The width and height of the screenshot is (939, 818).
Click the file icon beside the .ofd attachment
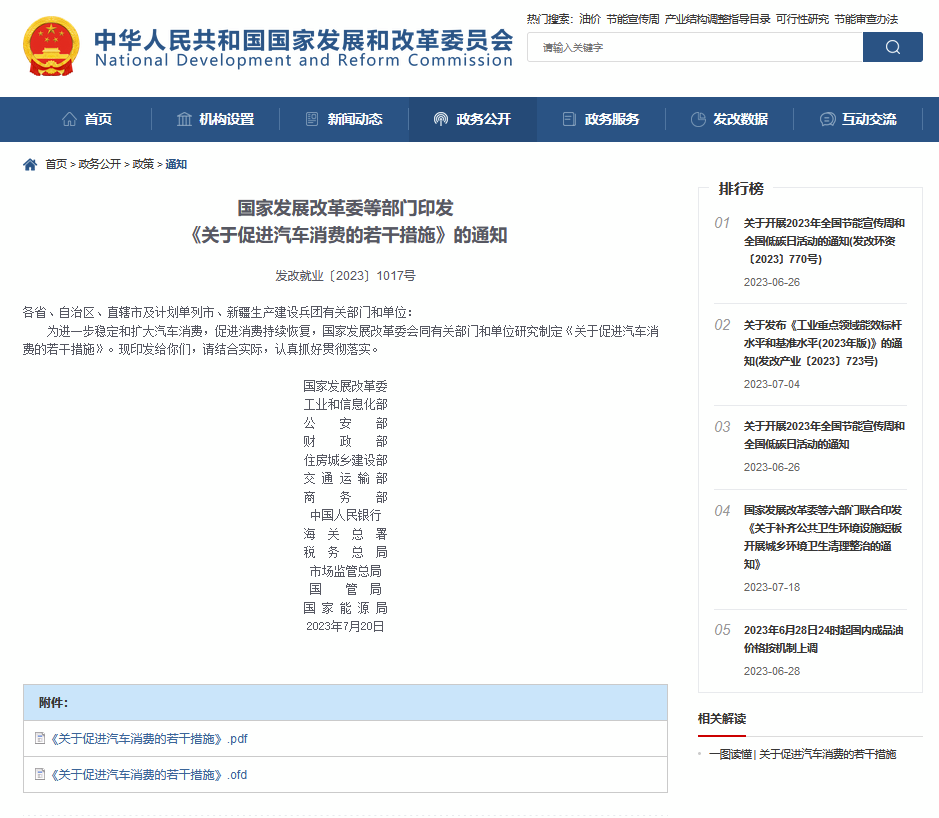pyautogui.click(x=40, y=774)
